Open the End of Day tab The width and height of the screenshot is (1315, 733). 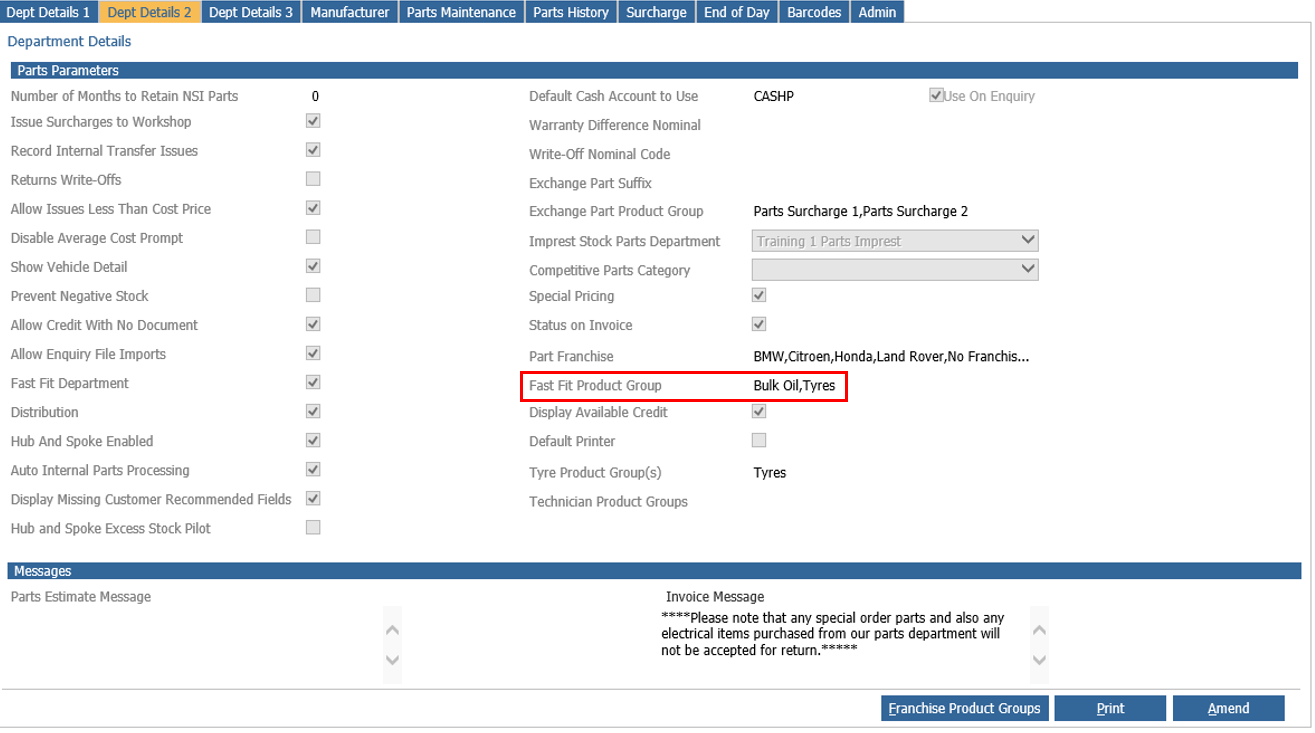pyautogui.click(x=736, y=12)
